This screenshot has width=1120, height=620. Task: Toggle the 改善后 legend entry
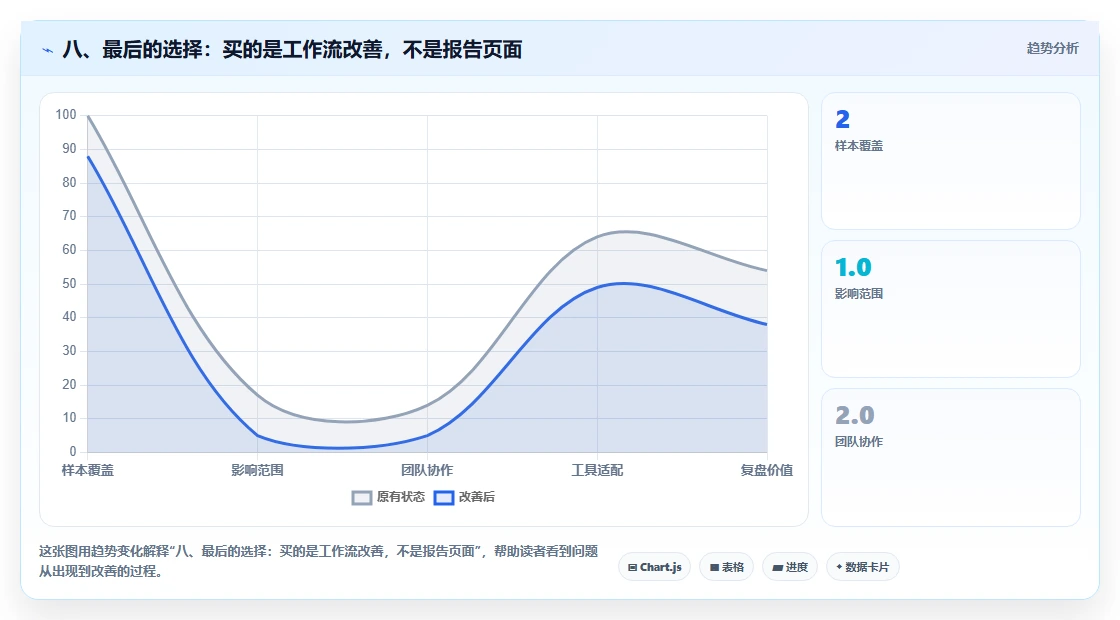(x=464, y=497)
